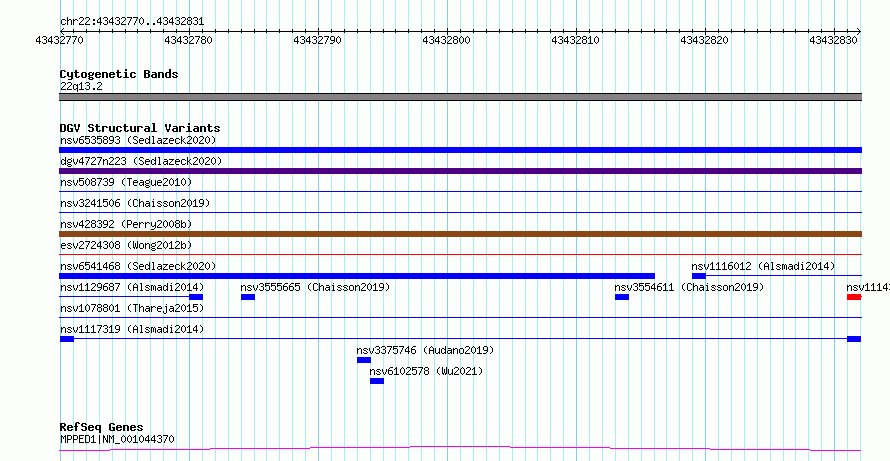This screenshot has width=890, height=461.
Task: Click the gray 22q13.2 cytogenetic band bar
Action: [460, 97]
